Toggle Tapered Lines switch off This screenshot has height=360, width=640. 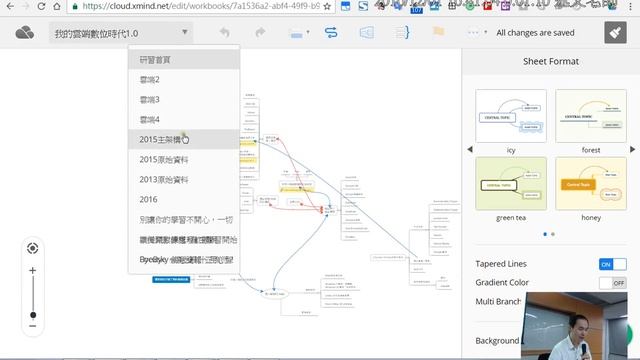tap(612, 264)
